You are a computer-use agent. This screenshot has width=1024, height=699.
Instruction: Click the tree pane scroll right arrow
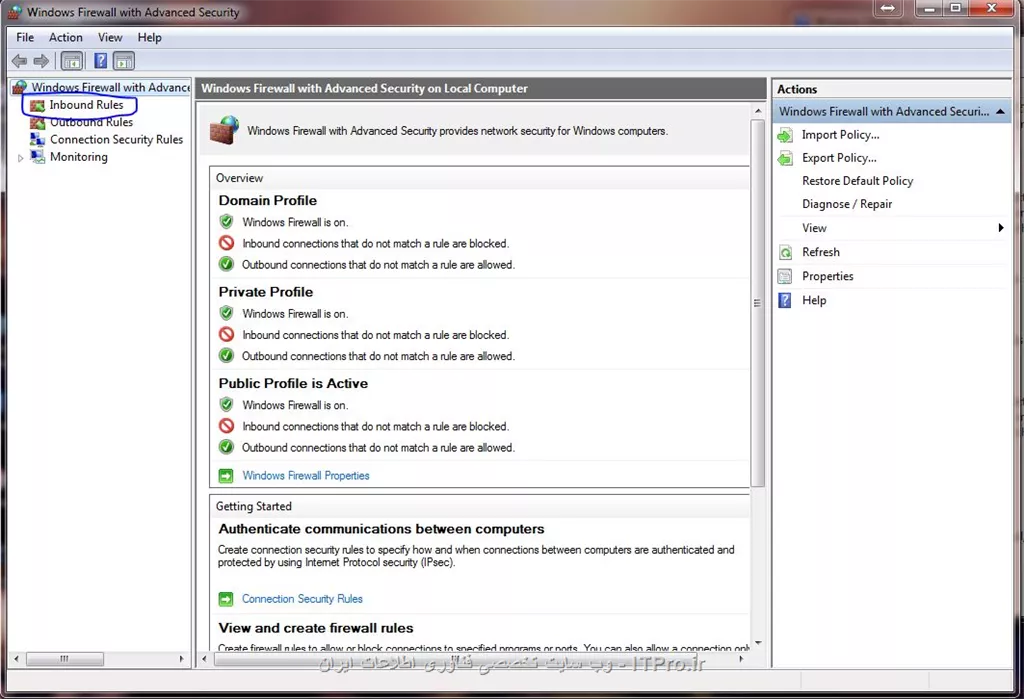pos(182,659)
